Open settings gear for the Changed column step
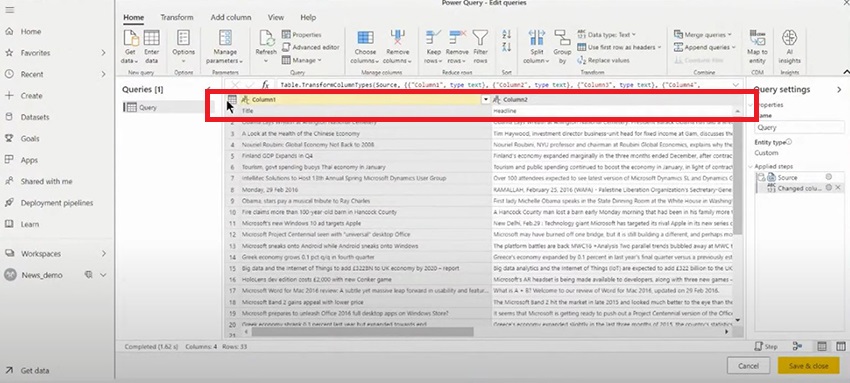This screenshot has width=850, height=383. click(x=828, y=187)
